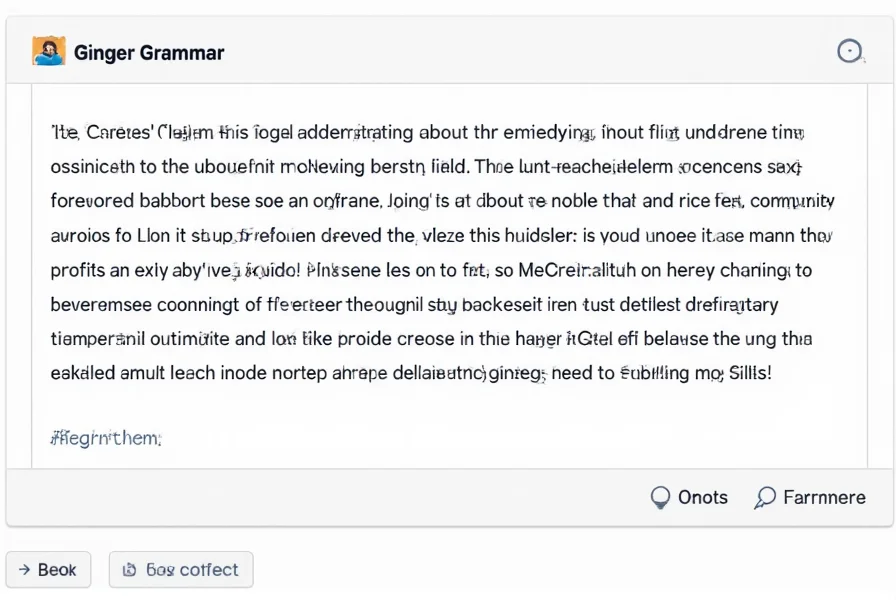The image size is (896, 600).
Task: Click the speech bubble icon beside Onots
Action: 660,497
